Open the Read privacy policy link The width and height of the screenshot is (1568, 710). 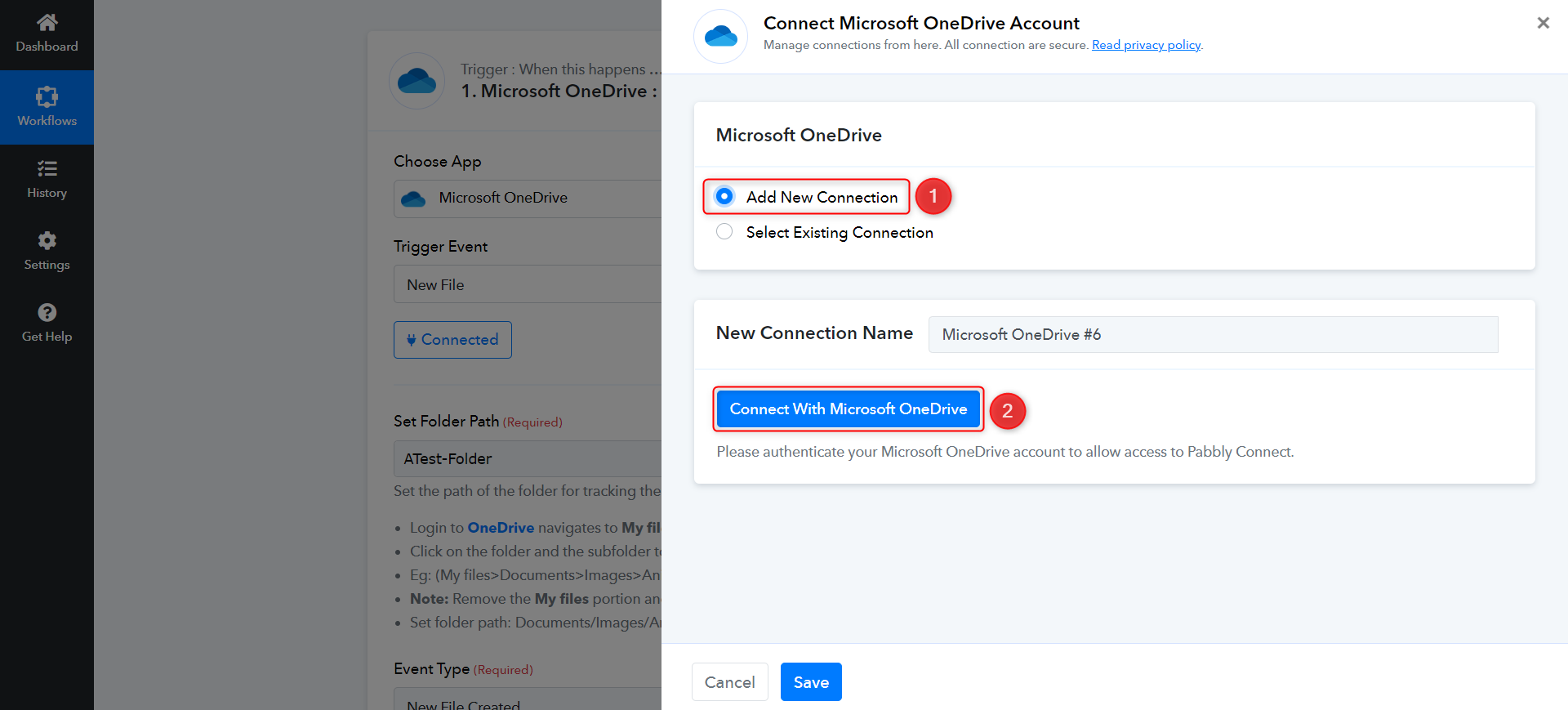click(1146, 45)
